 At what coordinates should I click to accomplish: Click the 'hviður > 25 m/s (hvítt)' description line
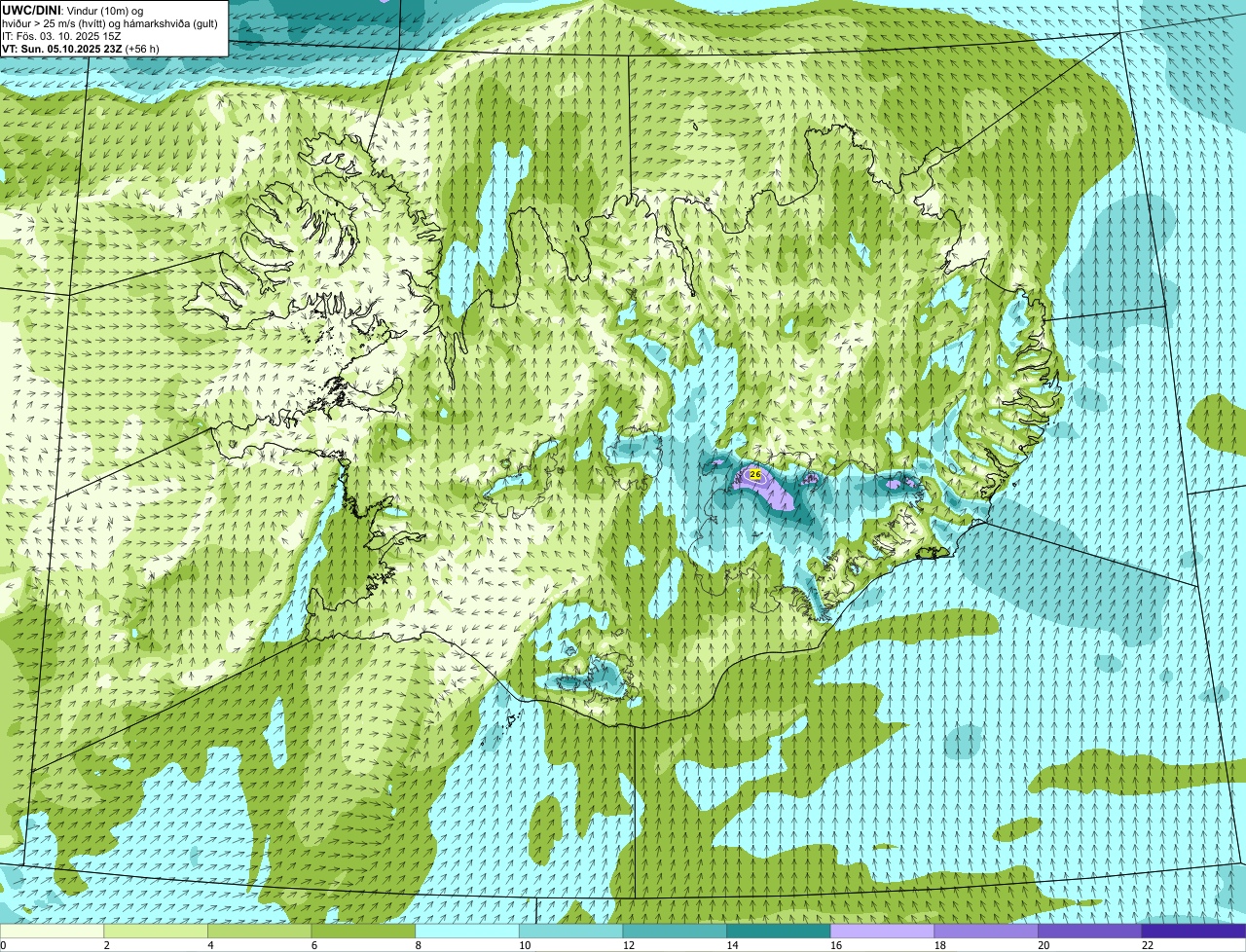110,22
